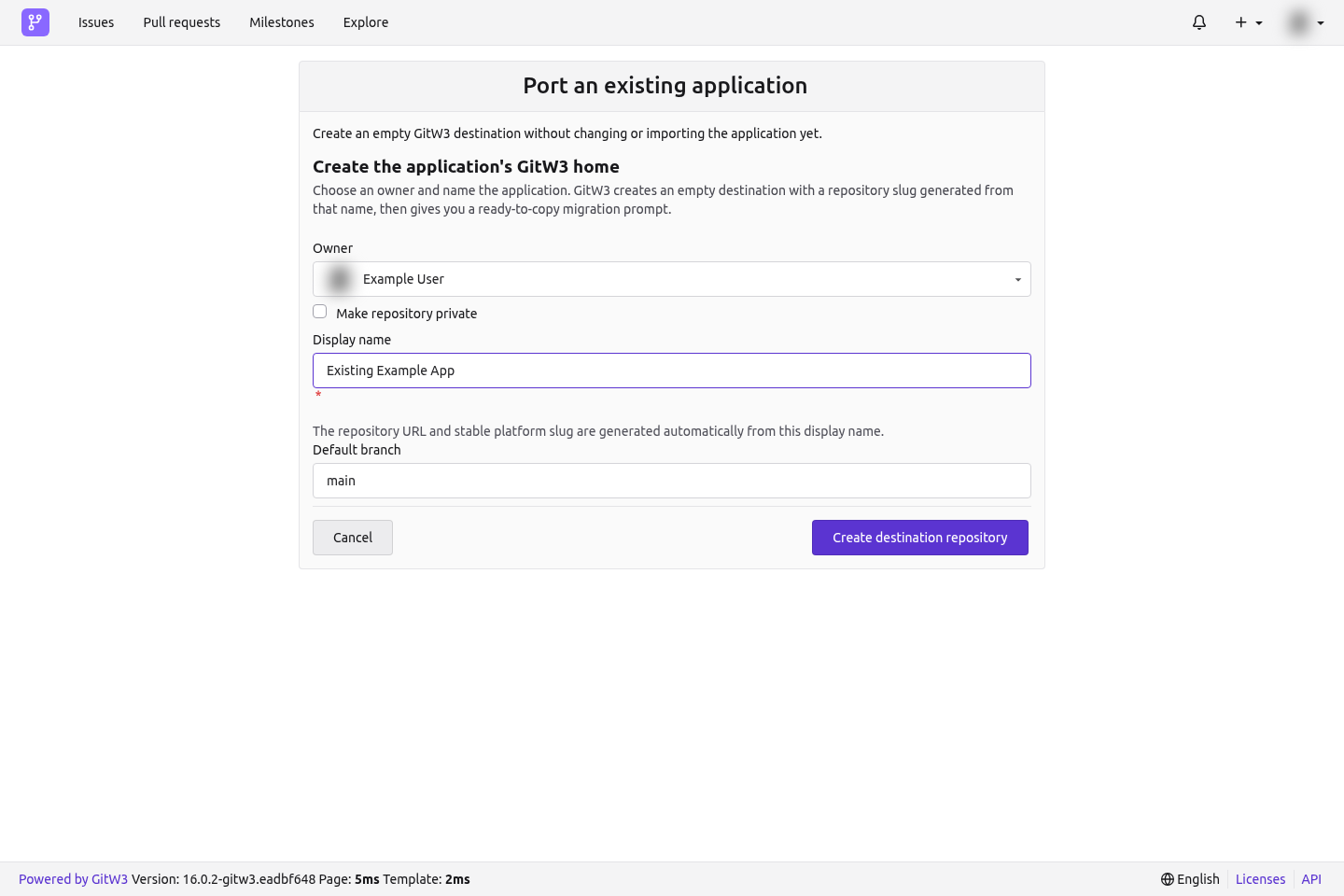
Task: View notifications via bell icon
Action: click(x=1199, y=22)
